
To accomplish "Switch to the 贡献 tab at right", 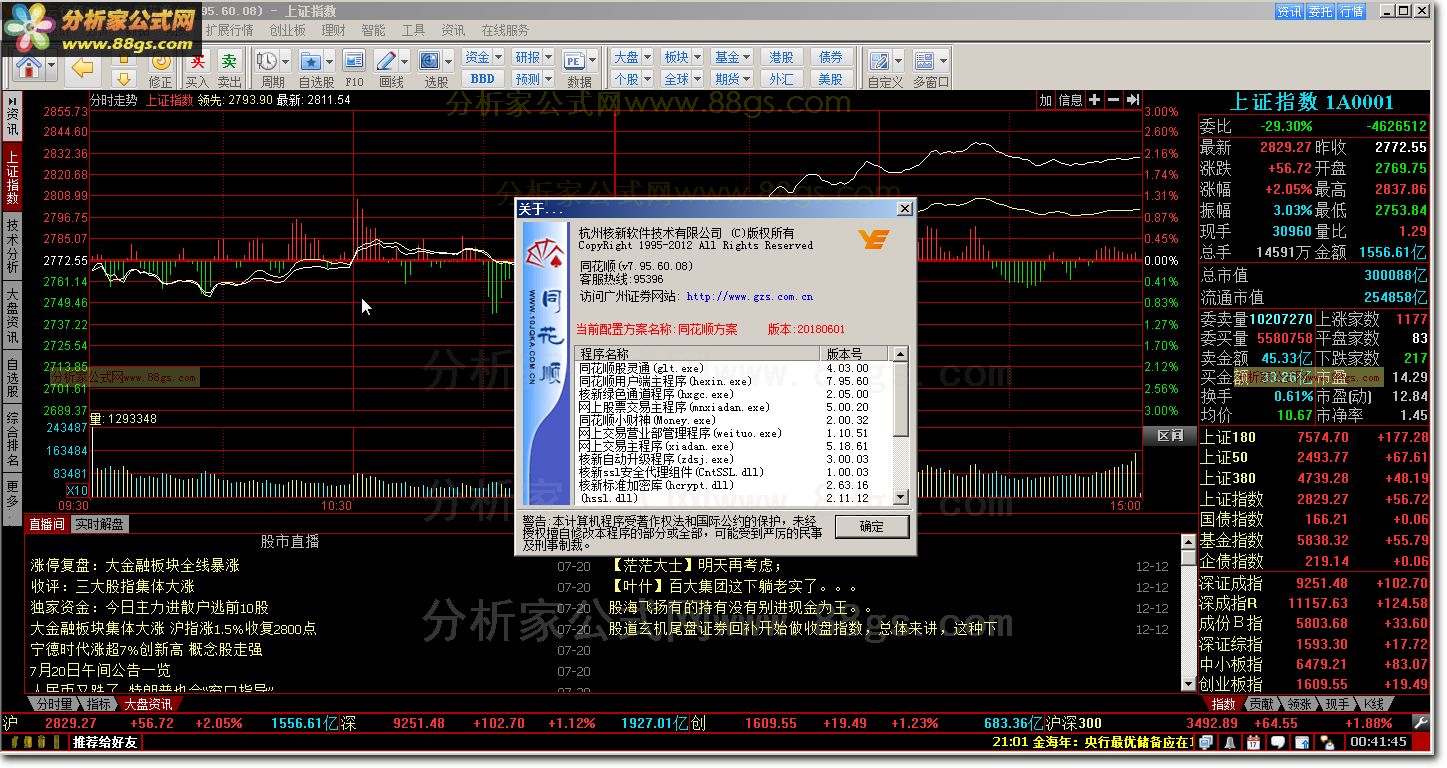I will pyautogui.click(x=1261, y=704).
